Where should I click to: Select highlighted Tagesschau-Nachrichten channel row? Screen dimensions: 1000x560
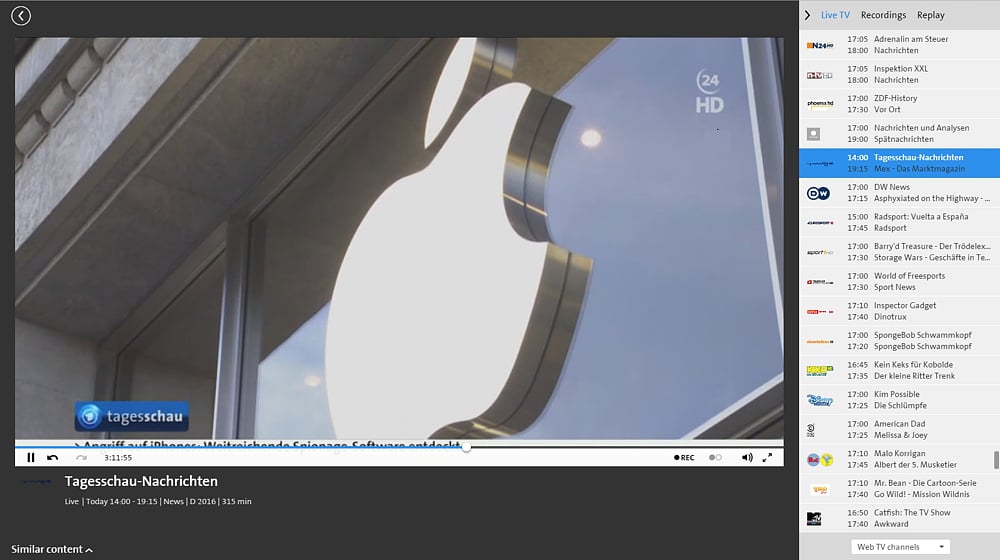click(x=899, y=163)
